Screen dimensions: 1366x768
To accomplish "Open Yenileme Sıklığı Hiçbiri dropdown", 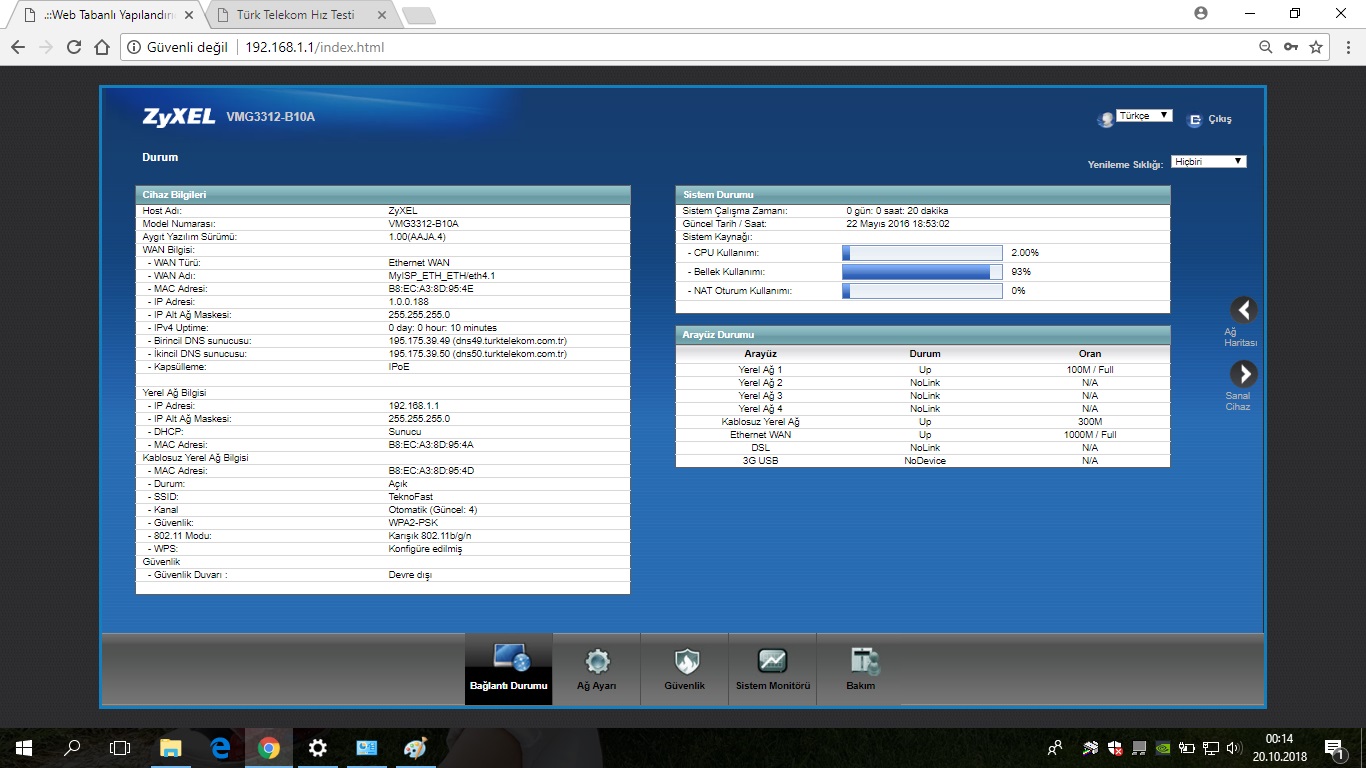I will click(1209, 162).
